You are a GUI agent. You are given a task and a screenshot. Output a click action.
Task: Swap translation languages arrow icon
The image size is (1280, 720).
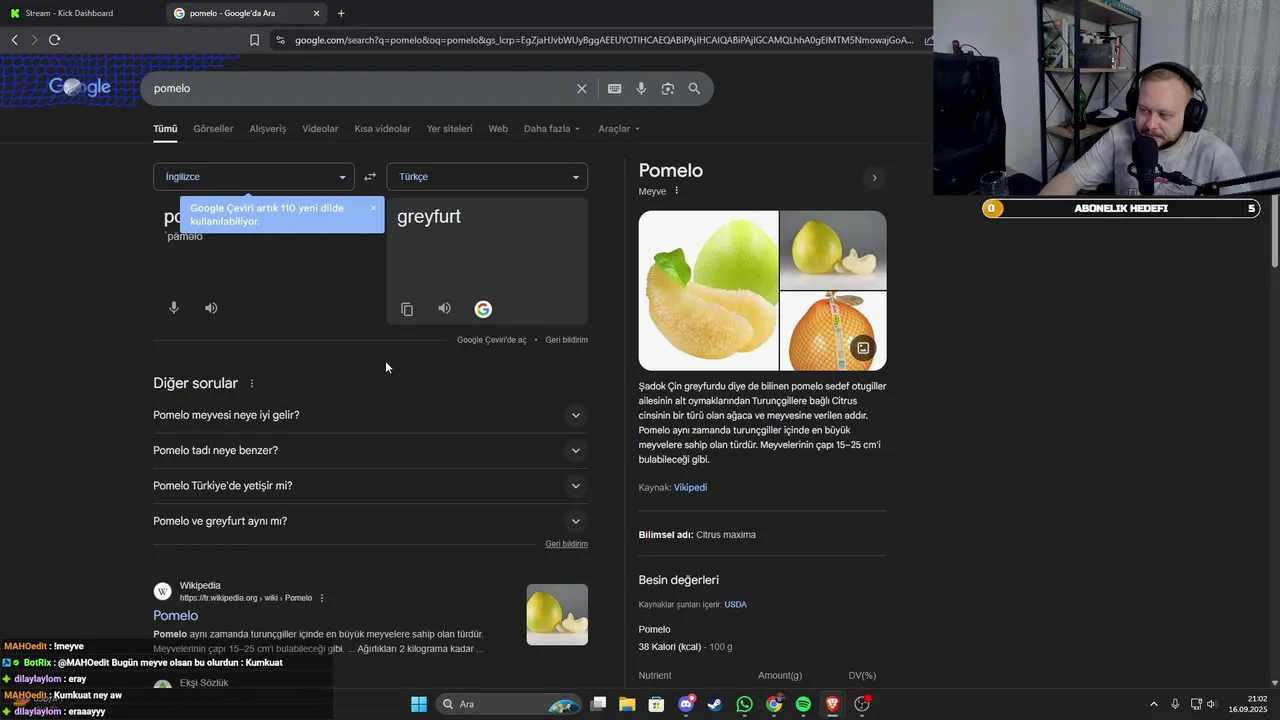370,177
